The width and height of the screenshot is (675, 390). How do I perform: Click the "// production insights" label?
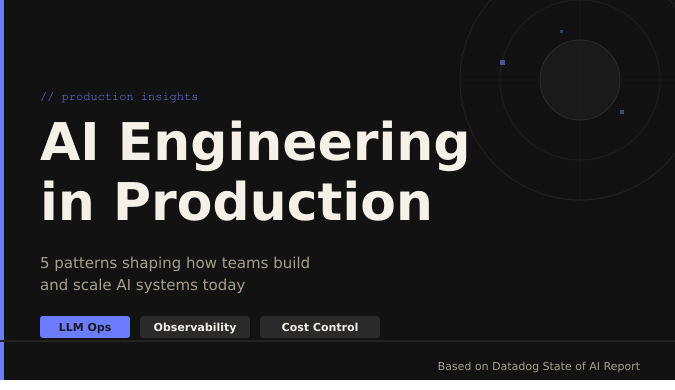(119, 96)
